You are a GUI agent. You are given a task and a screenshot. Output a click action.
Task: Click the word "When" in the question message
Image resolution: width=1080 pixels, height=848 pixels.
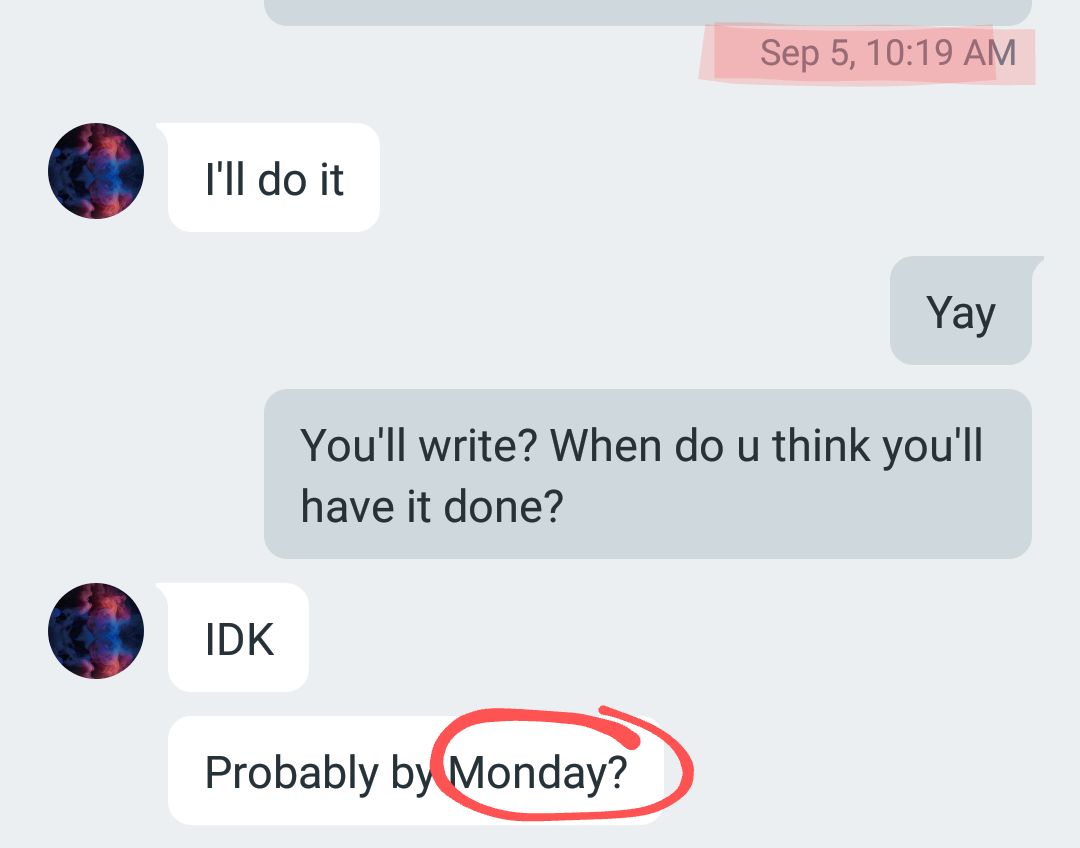[606, 445]
